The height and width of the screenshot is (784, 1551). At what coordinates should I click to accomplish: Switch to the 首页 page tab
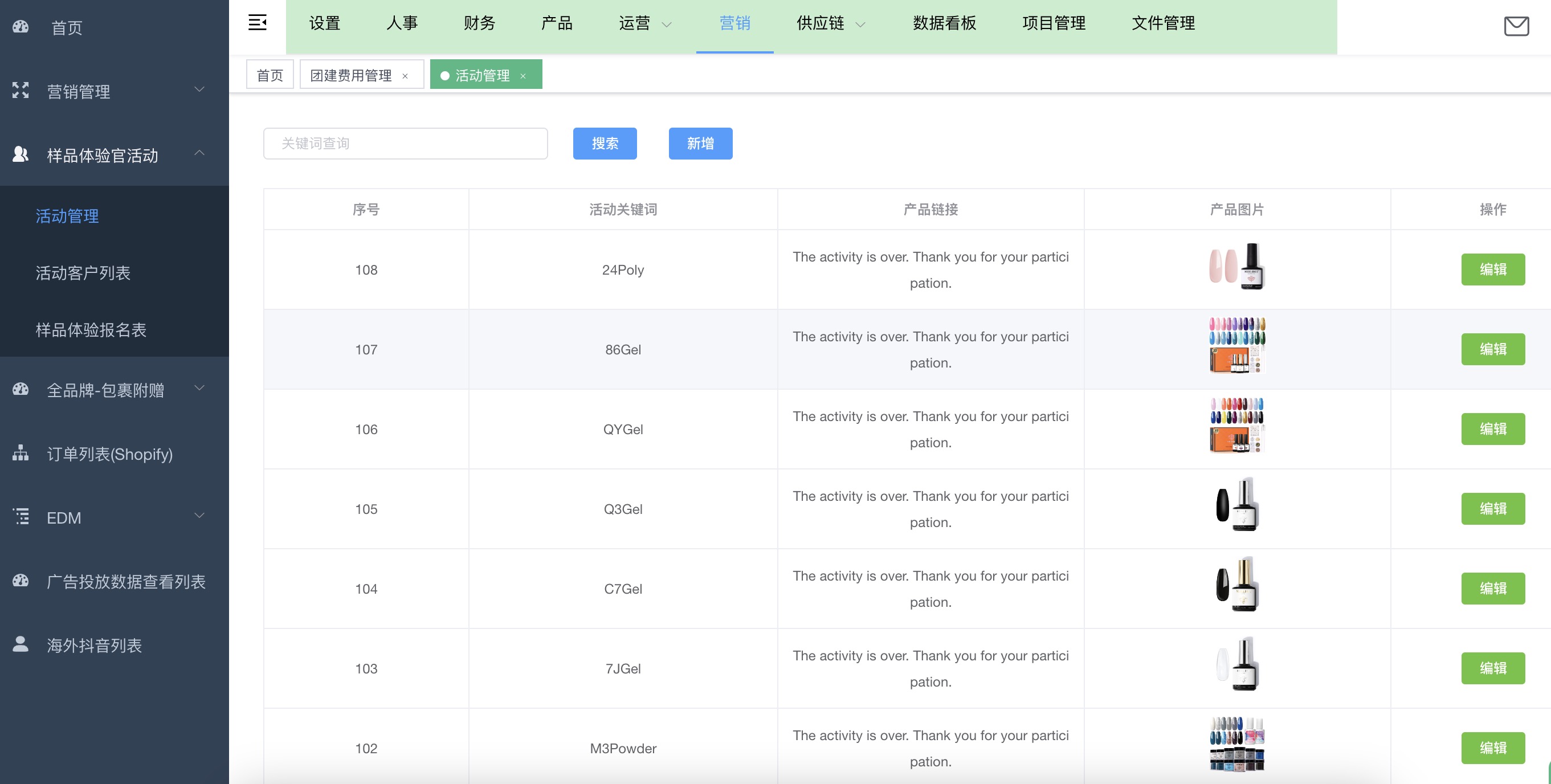tap(270, 75)
